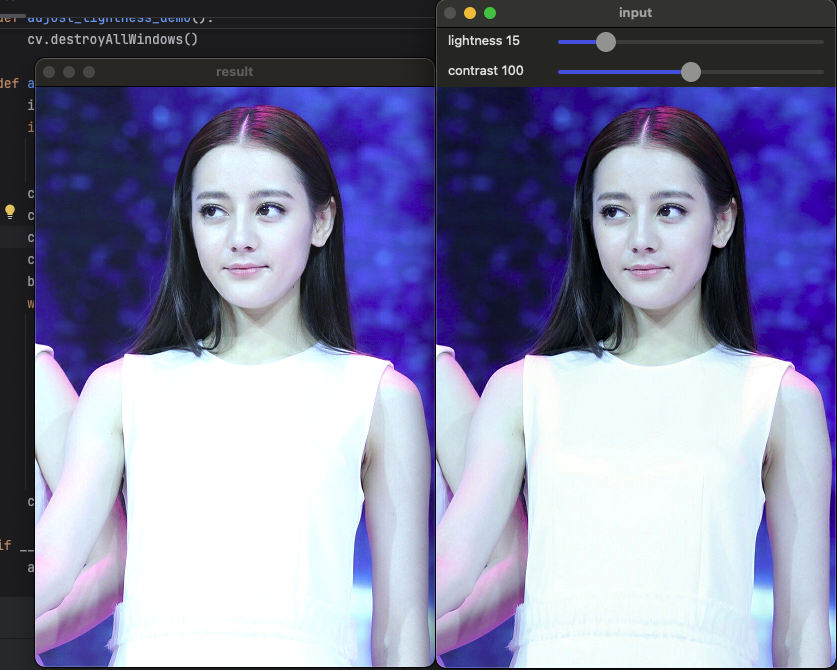837x670 pixels.
Task: Click the red traffic-light icon on the input window
Action: coord(451,13)
